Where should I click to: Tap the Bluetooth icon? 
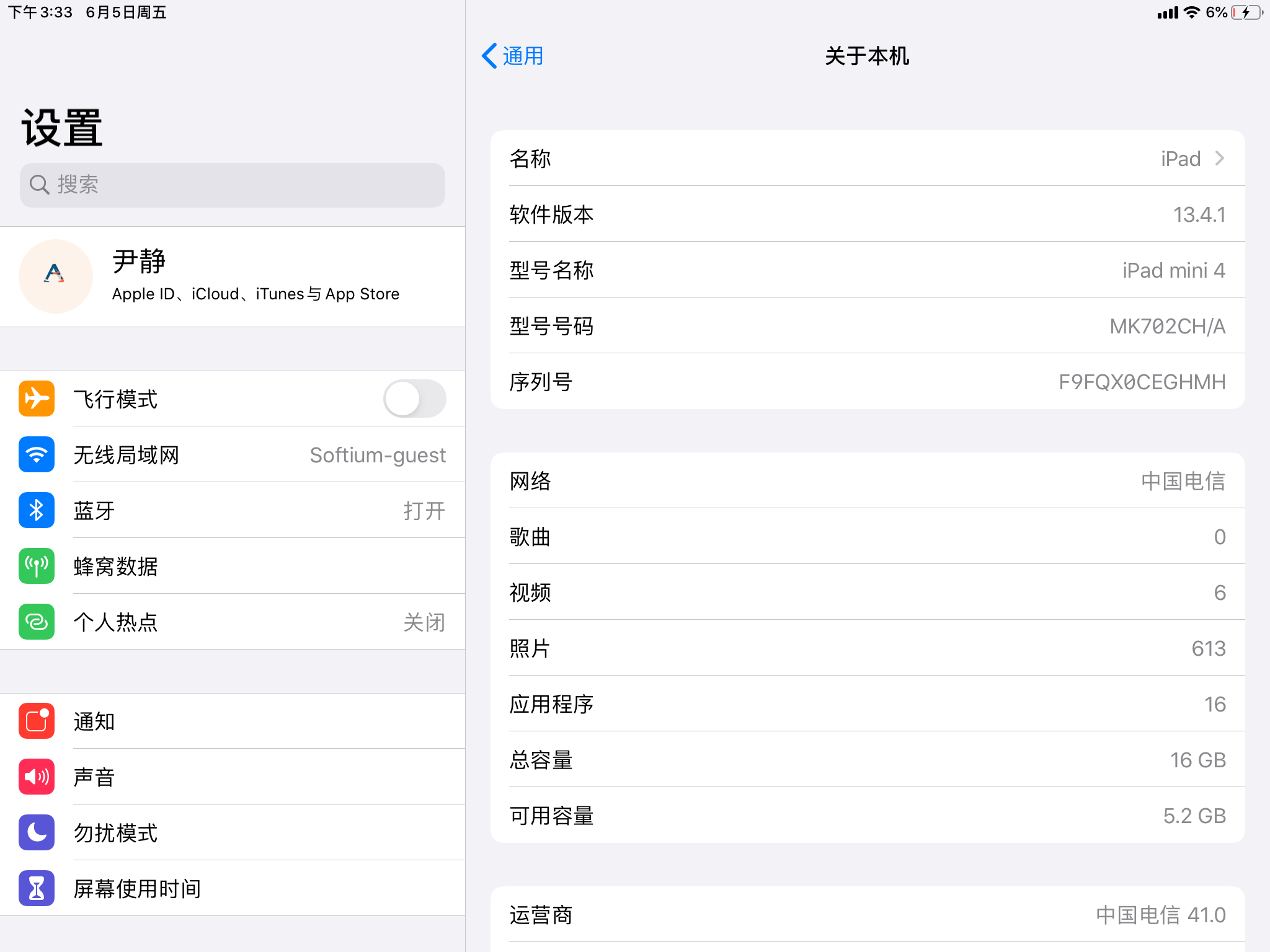[x=37, y=510]
